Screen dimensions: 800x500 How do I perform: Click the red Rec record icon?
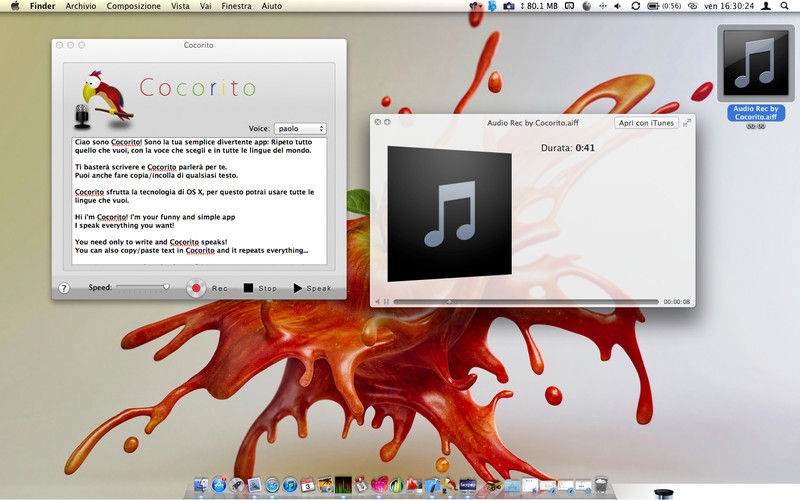pos(195,288)
